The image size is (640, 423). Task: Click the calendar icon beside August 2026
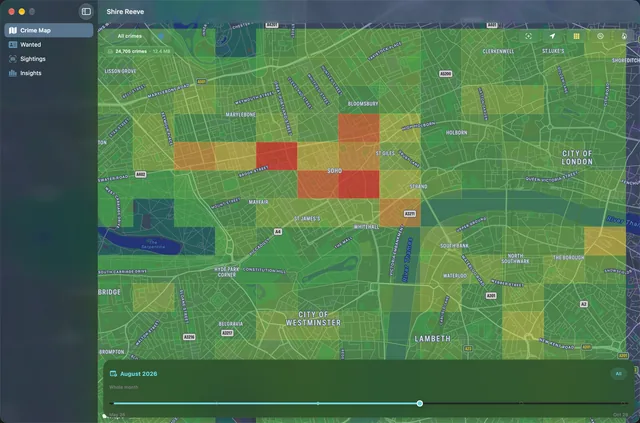113,374
